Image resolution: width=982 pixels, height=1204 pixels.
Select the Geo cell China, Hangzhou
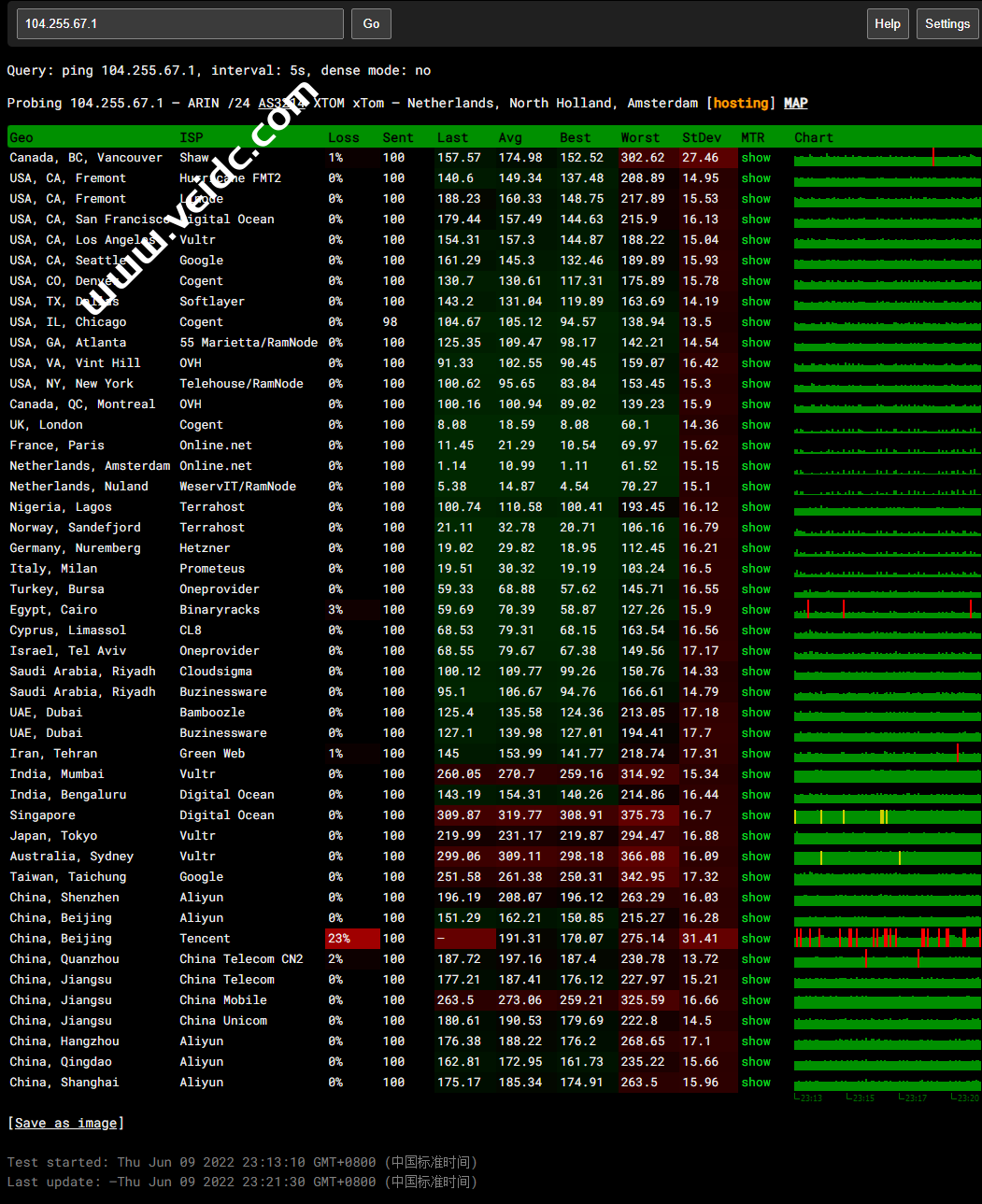(x=64, y=1041)
